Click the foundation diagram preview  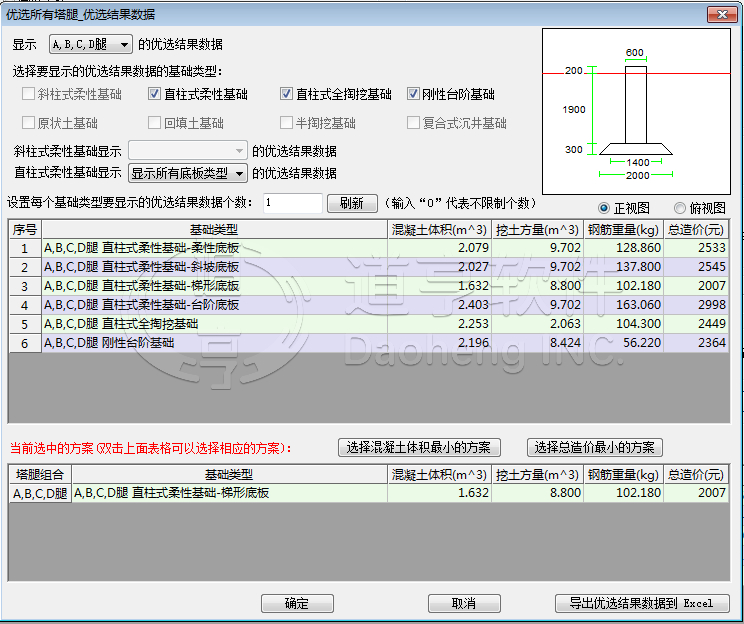click(x=636, y=112)
